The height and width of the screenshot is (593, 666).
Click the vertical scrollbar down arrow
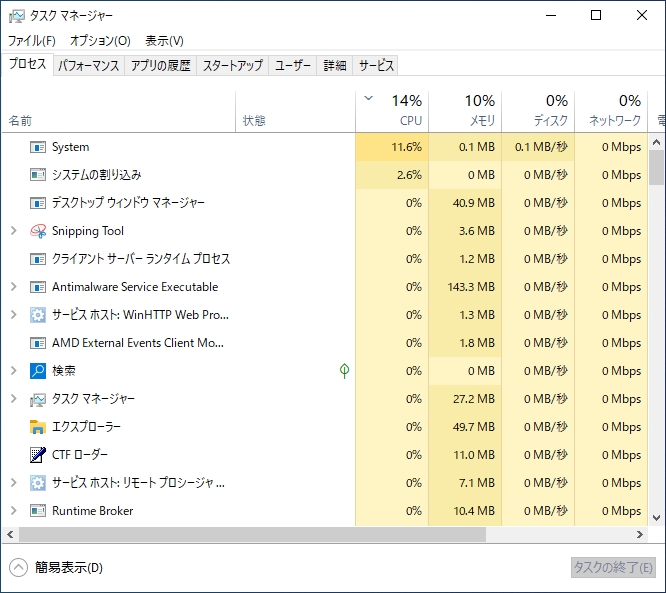point(656,518)
